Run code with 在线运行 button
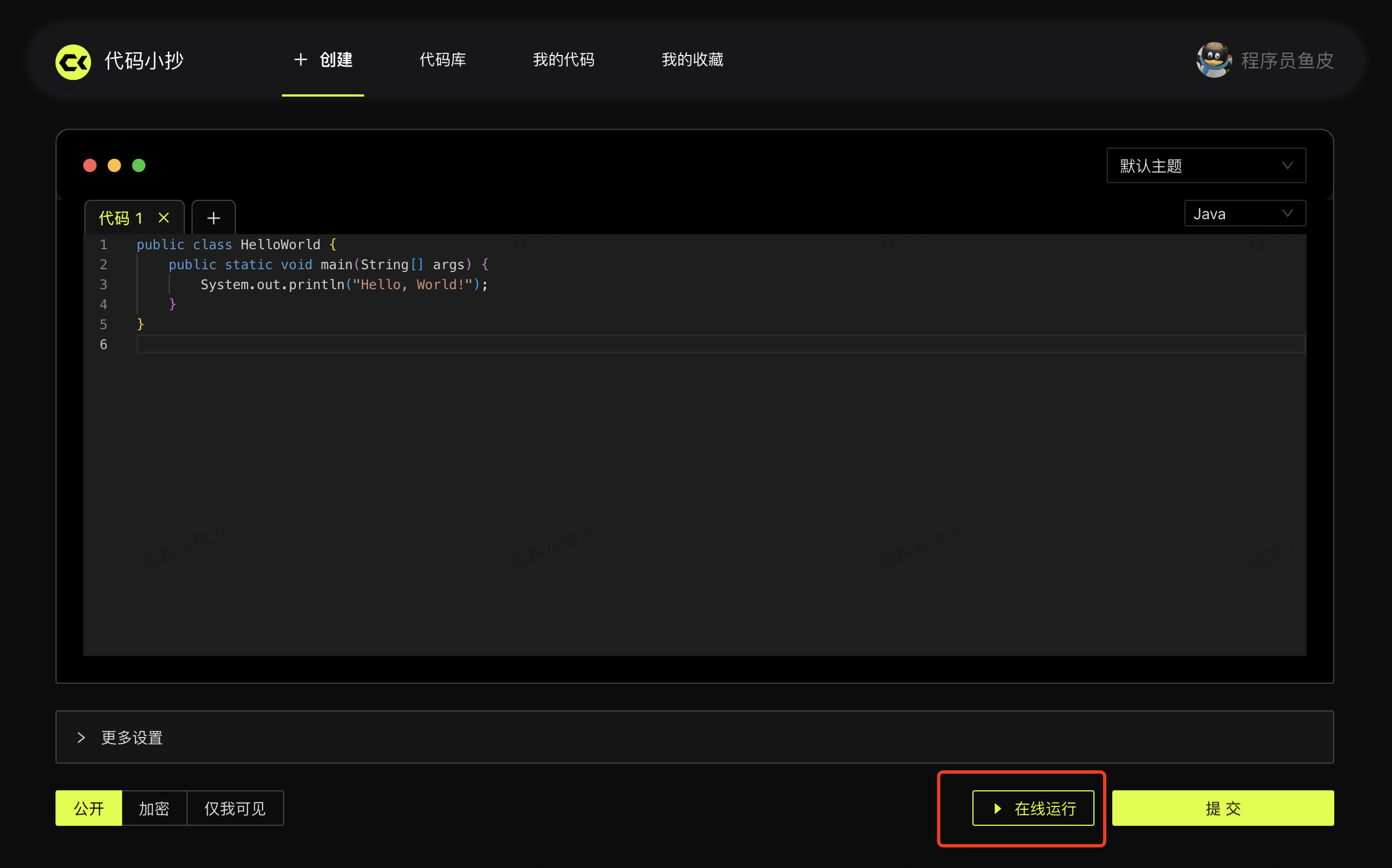The height and width of the screenshot is (868, 1392). (1033, 808)
